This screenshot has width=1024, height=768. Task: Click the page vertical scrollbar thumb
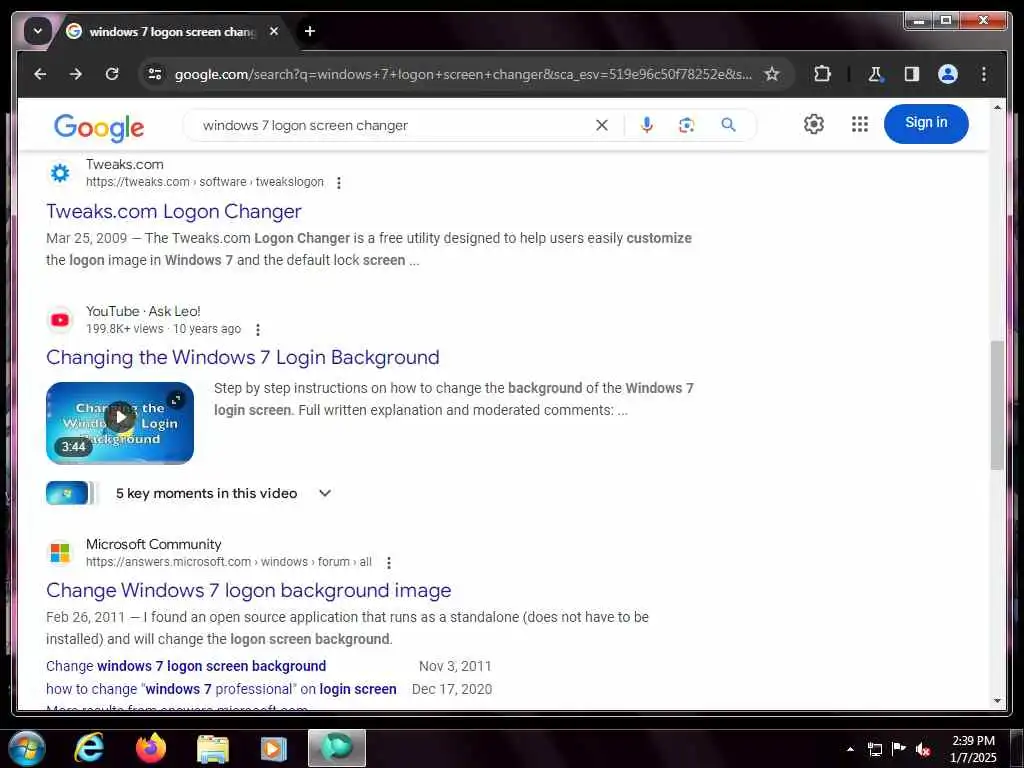click(x=997, y=405)
